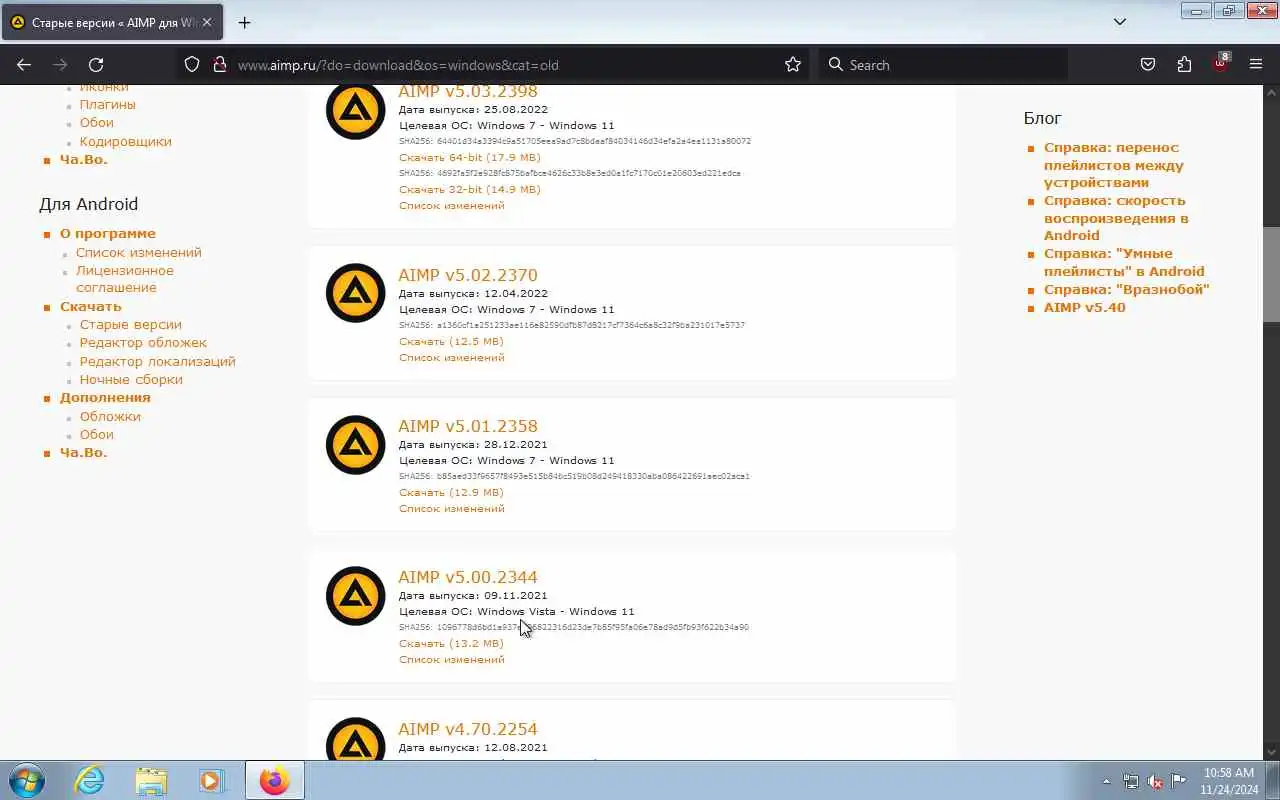Bookmark this page with the star icon
The width and height of the screenshot is (1280, 800).
[x=793, y=64]
